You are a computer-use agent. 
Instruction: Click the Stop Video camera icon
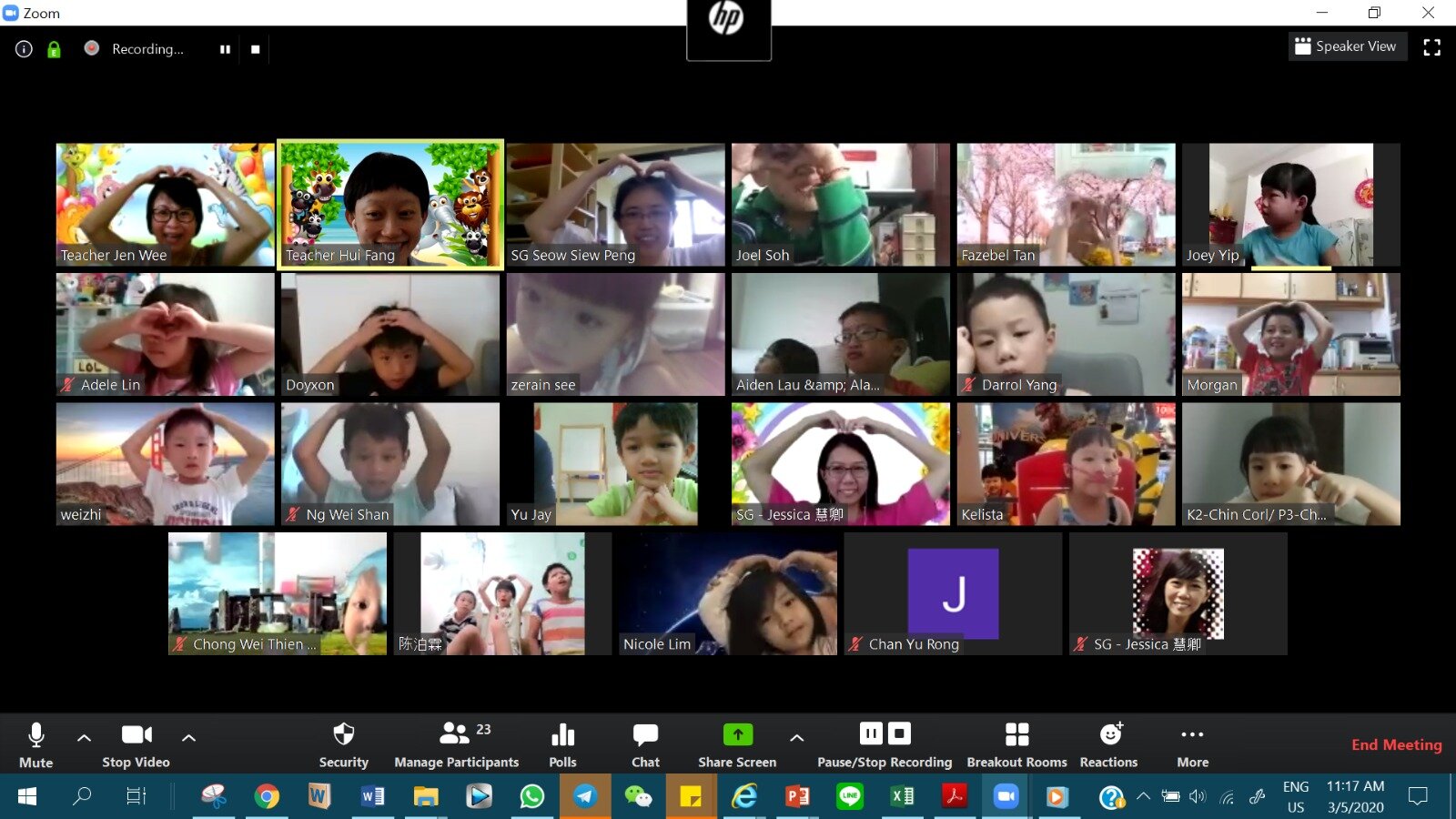[136, 734]
